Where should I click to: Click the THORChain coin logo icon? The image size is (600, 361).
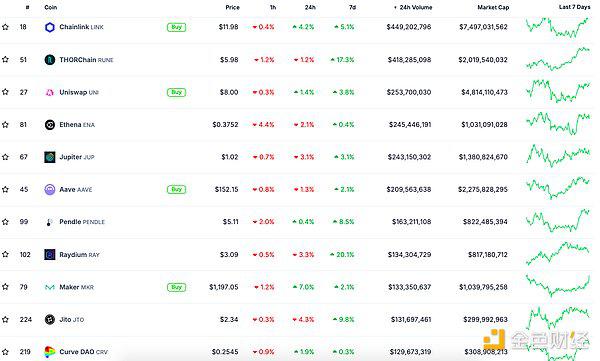(x=50, y=60)
